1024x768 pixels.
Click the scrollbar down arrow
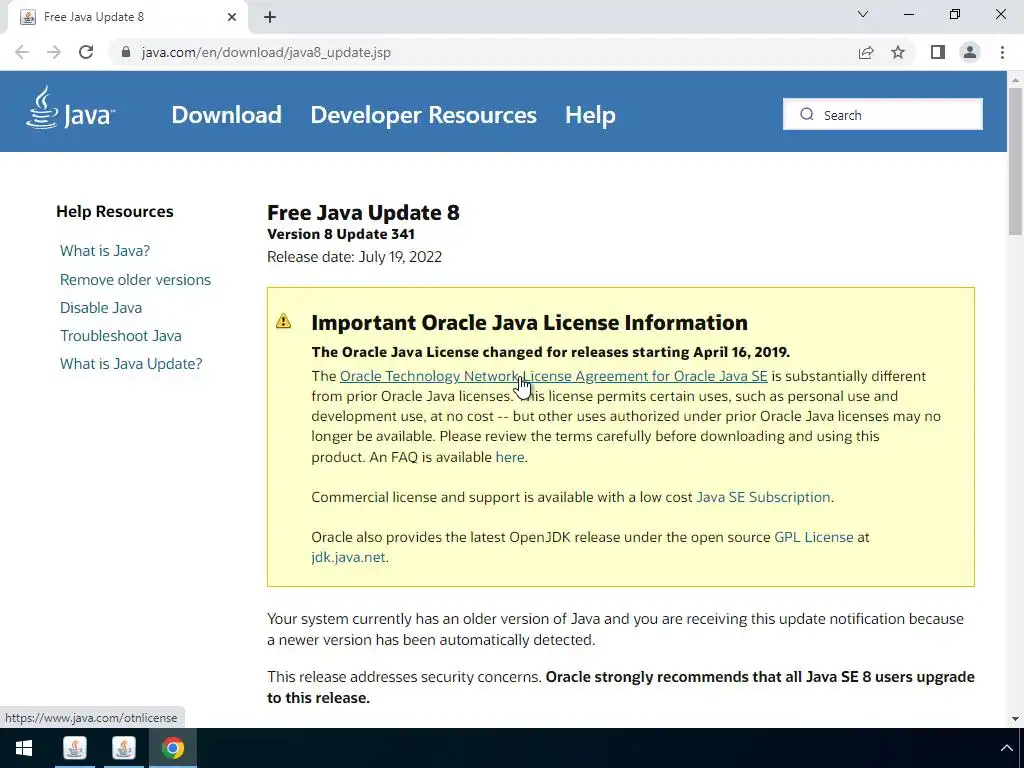click(x=1015, y=719)
